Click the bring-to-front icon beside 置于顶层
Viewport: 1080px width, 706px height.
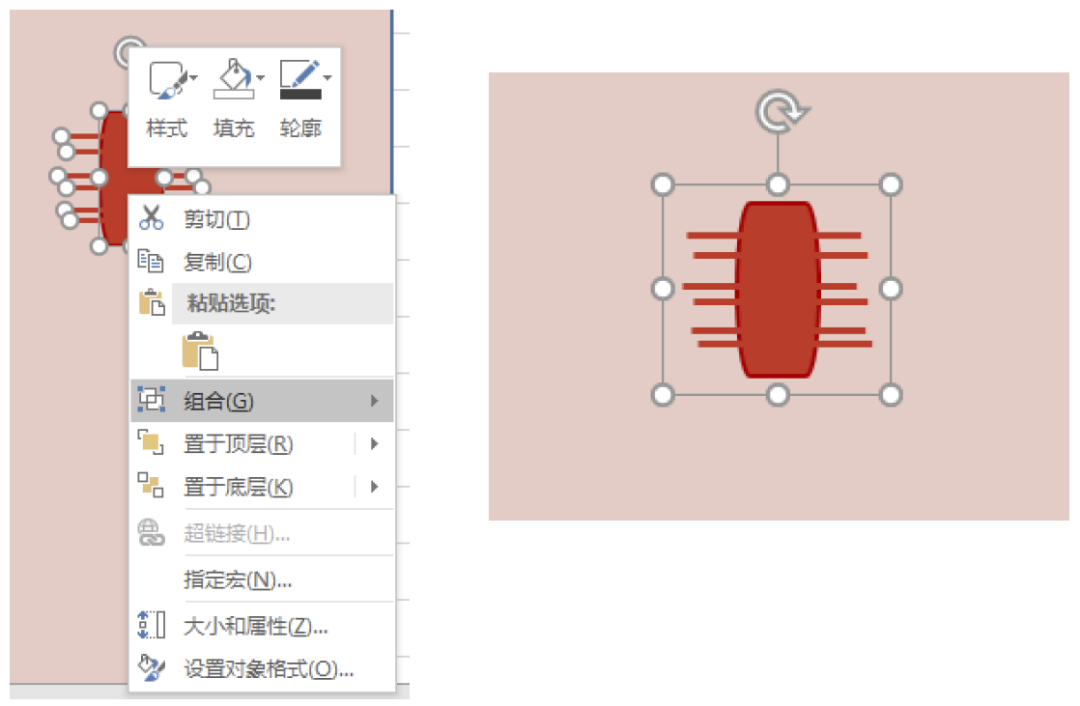pyautogui.click(x=151, y=443)
